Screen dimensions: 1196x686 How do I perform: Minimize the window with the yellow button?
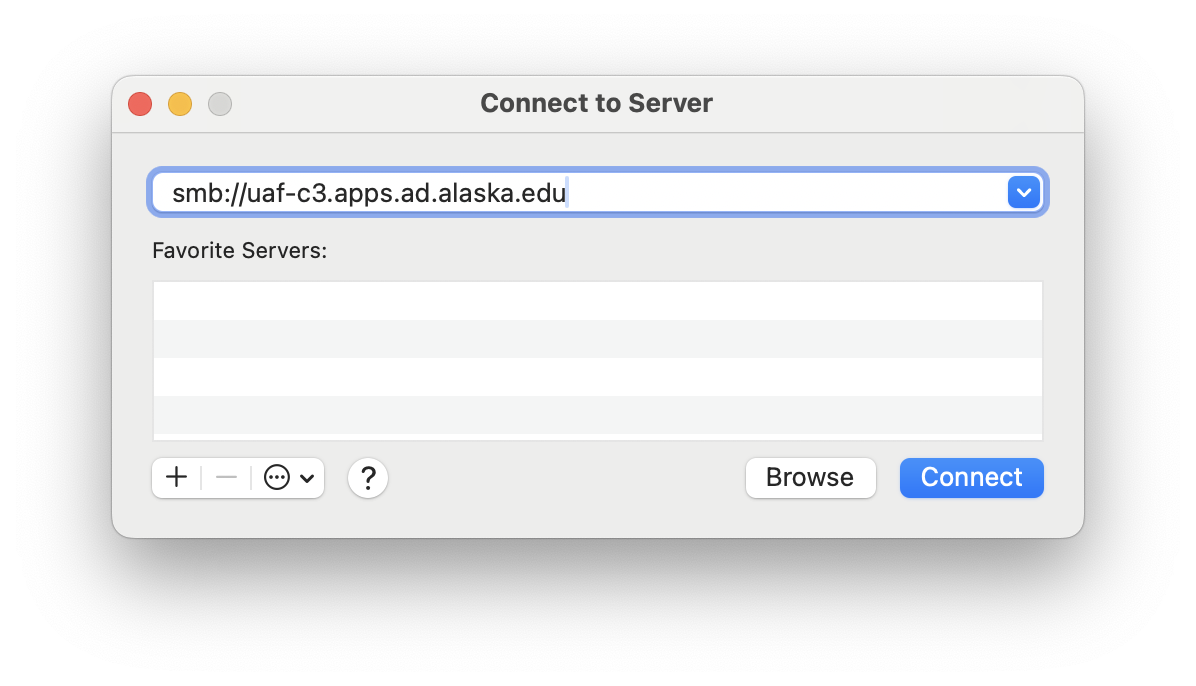pos(180,104)
